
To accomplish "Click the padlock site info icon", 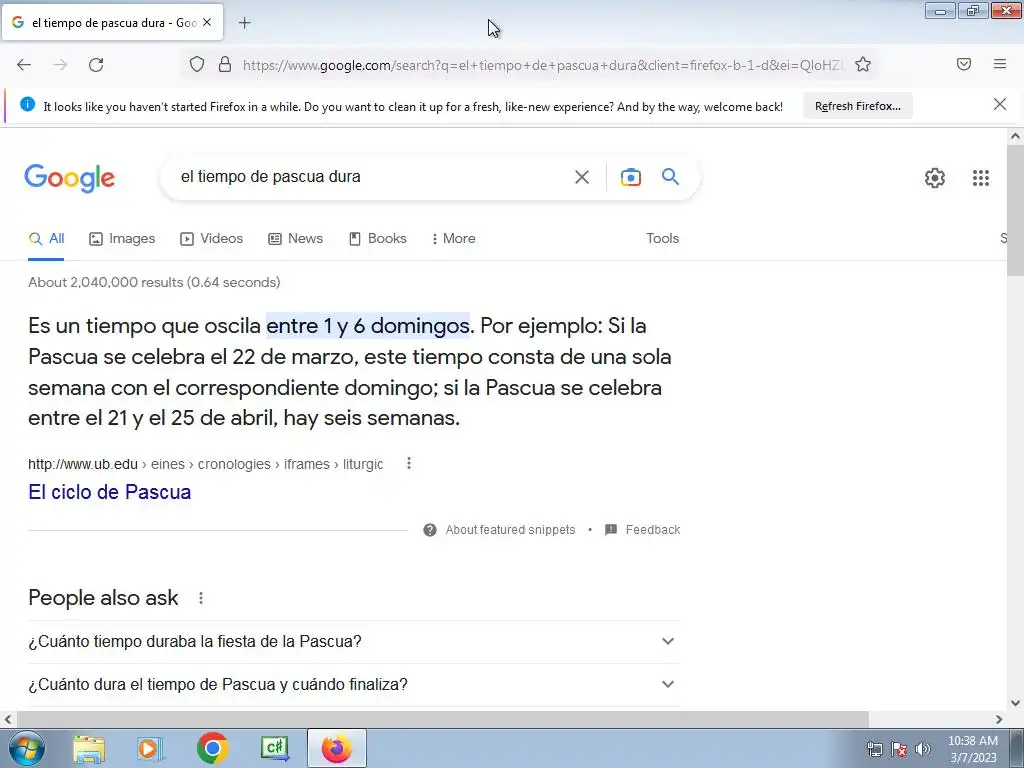I will [x=225, y=64].
